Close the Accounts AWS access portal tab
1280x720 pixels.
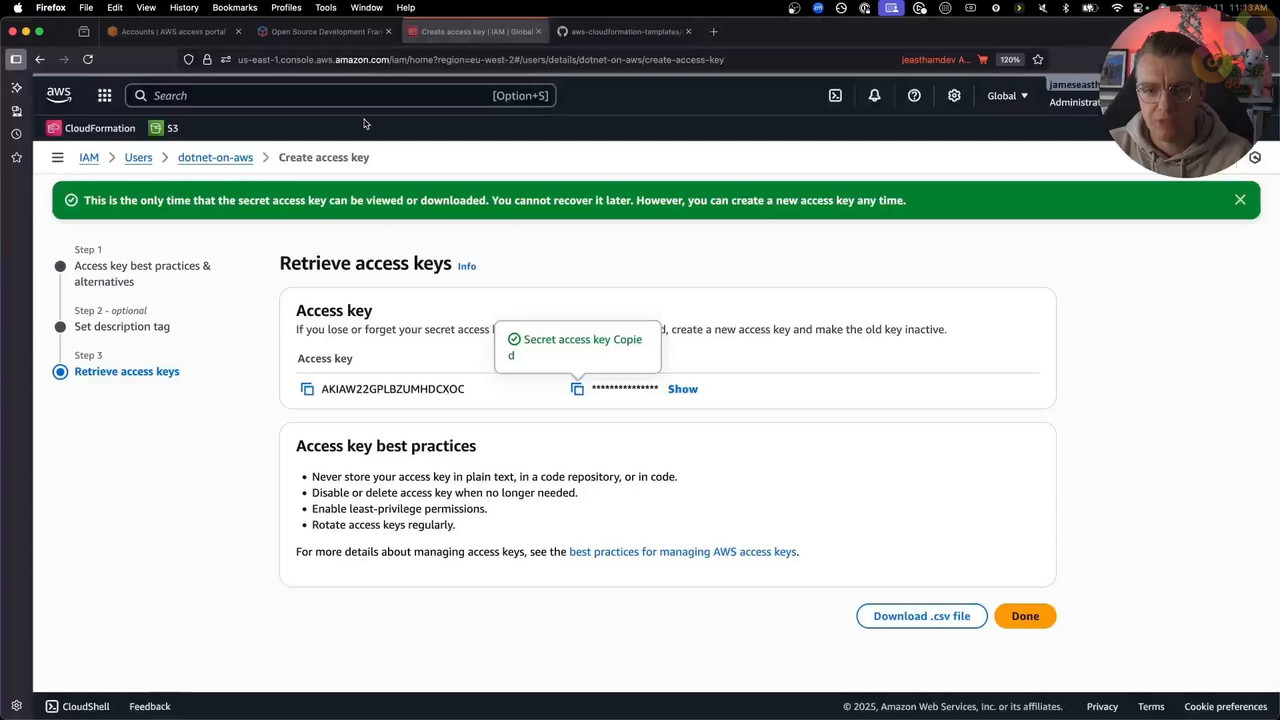[238, 31]
